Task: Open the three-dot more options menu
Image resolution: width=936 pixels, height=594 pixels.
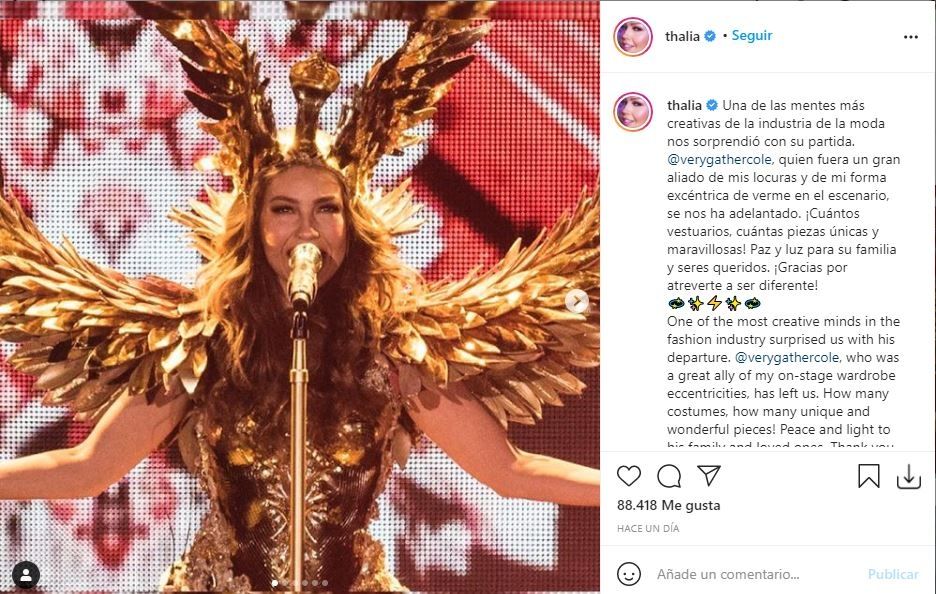Action: tap(910, 37)
